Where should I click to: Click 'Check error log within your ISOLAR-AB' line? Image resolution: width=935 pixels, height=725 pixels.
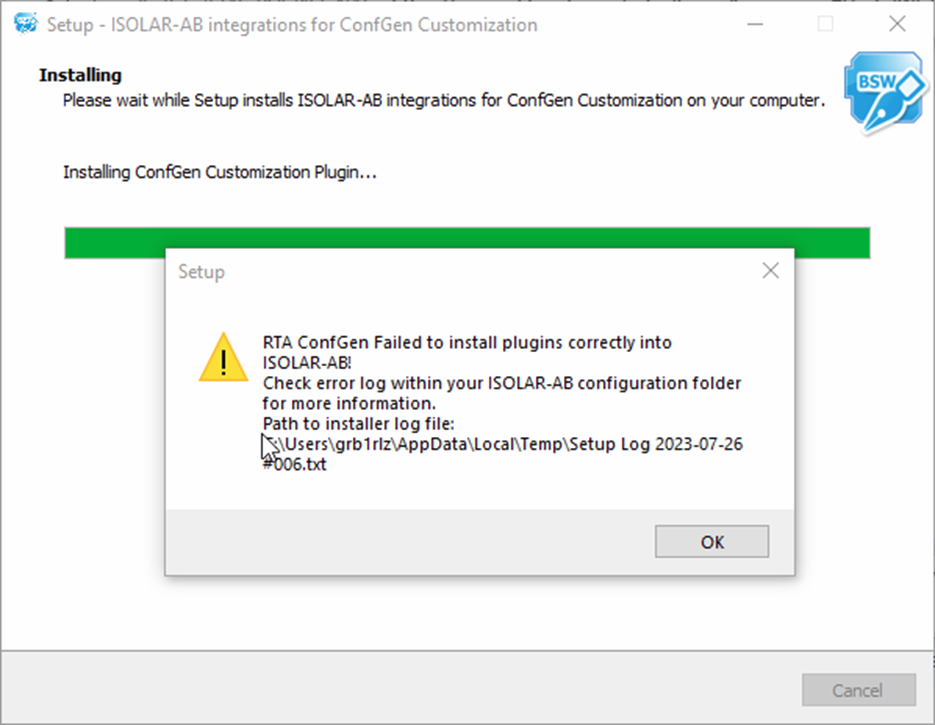(502, 383)
